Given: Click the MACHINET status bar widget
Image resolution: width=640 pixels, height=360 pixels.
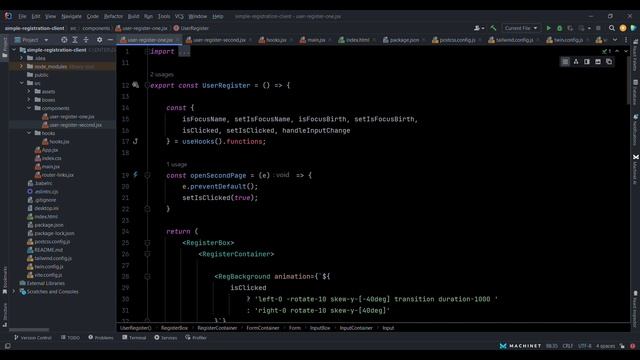Looking at the screenshot, I should point(520,346).
